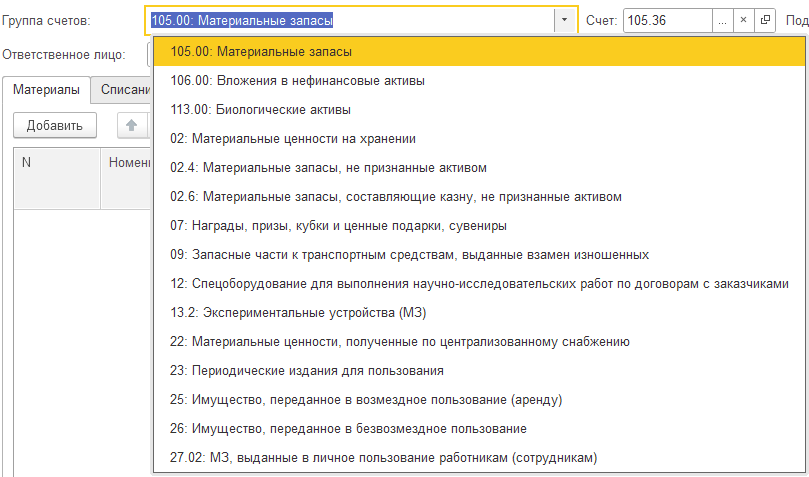809x477 pixels.
Task: Clear the Счет field with X icon
Action: 743,21
